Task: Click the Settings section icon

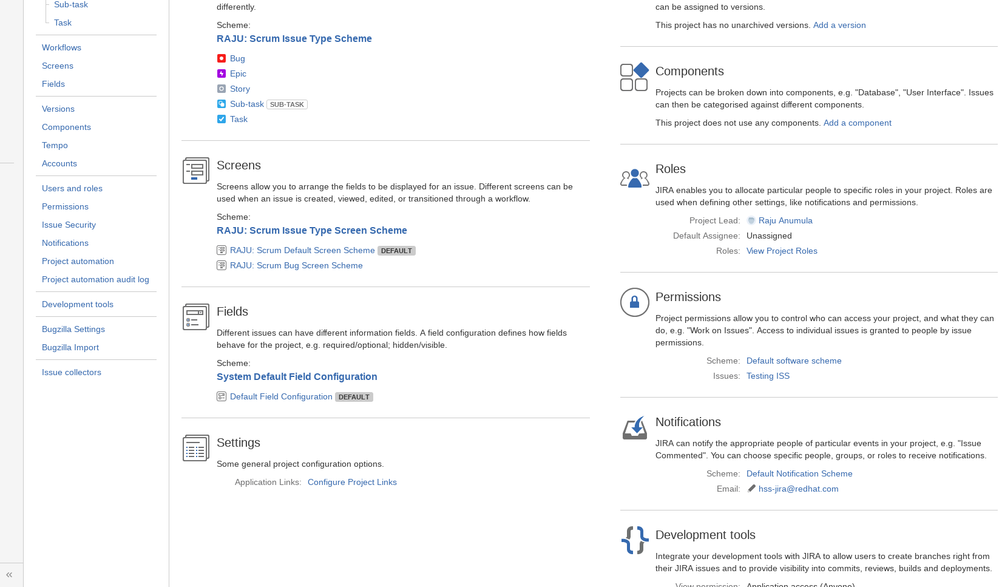Action: click(x=196, y=448)
